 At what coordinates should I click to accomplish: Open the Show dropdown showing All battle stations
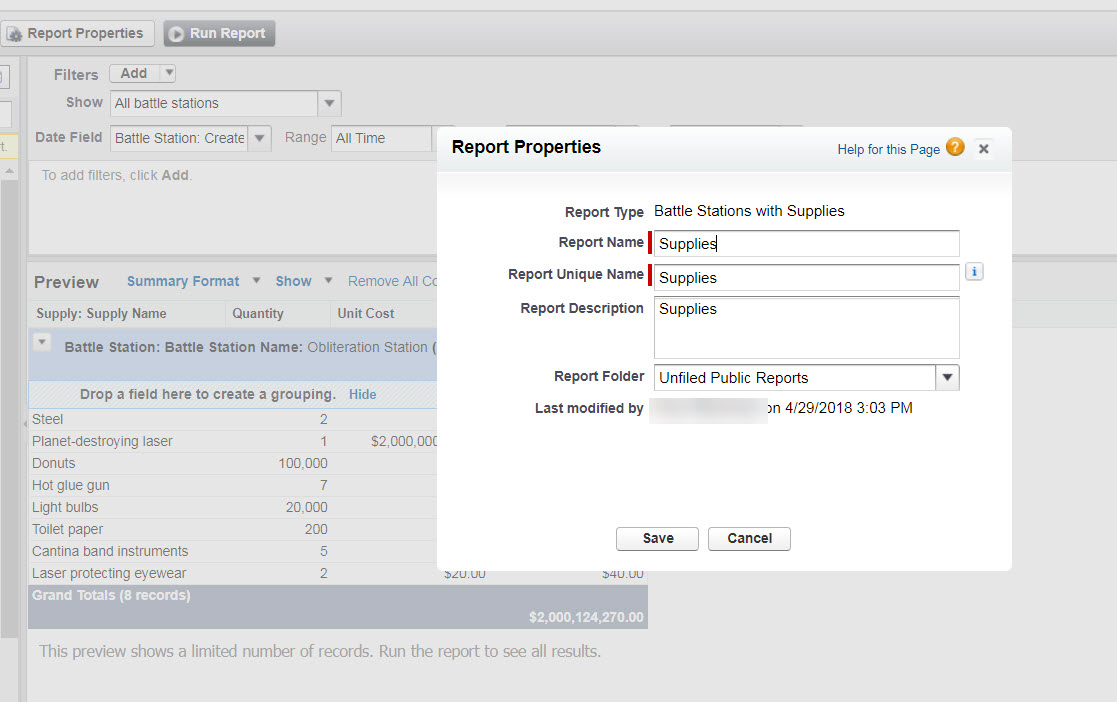coord(329,102)
